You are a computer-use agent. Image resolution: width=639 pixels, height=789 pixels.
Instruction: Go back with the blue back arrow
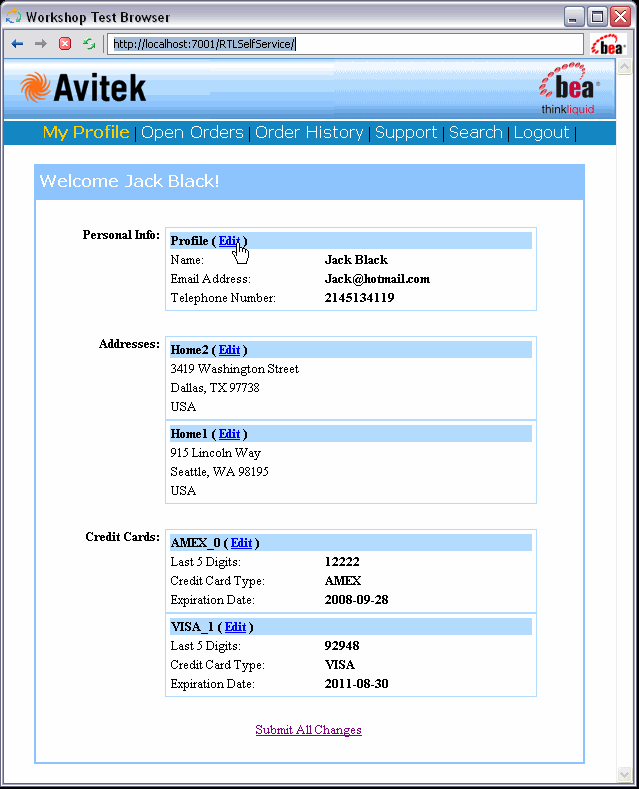tap(17, 44)
